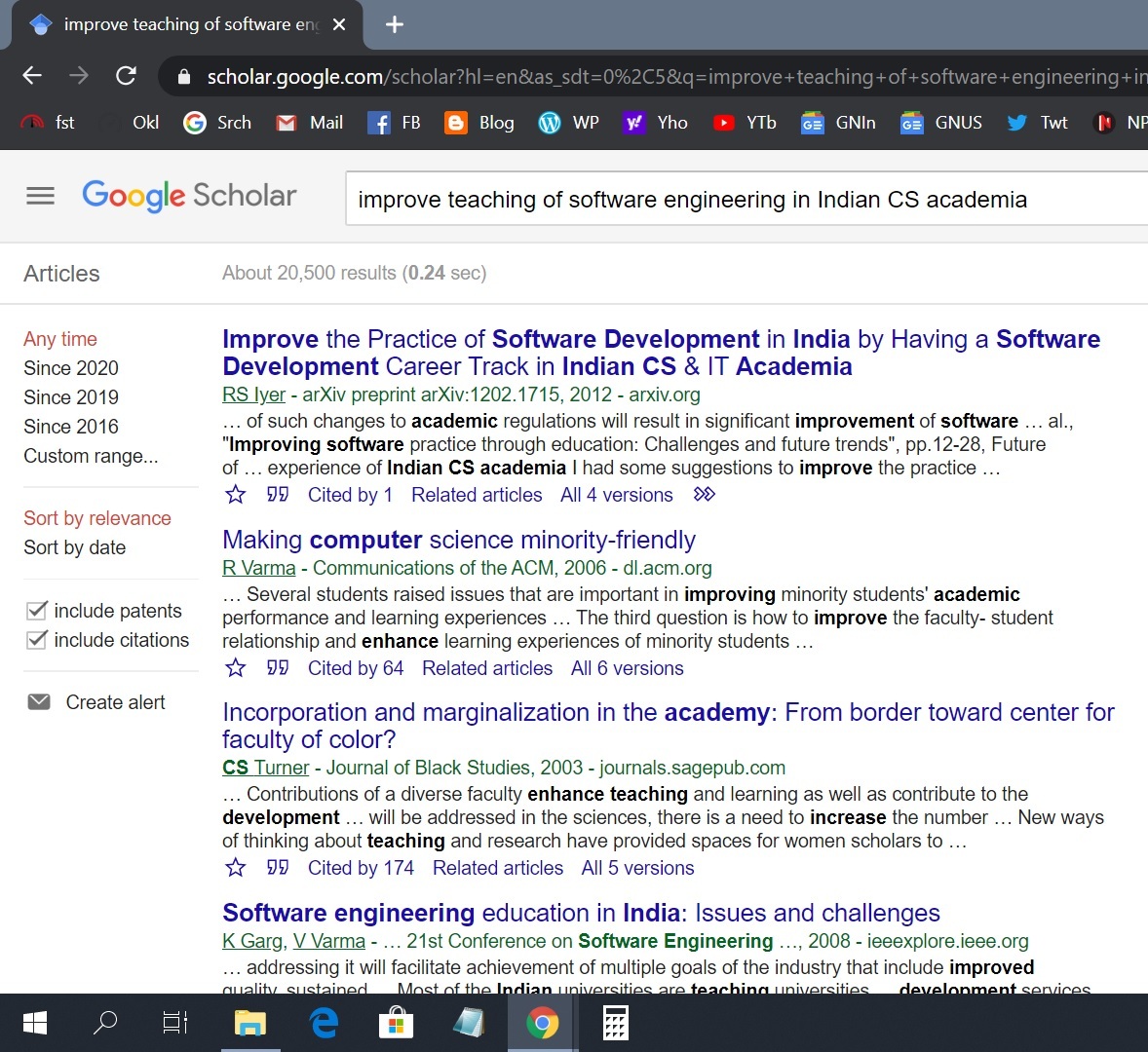The width and height of the screenshot is (1148, 1052).
Task: Uncheck the include patents checkbox
Action: pos(37,611)
